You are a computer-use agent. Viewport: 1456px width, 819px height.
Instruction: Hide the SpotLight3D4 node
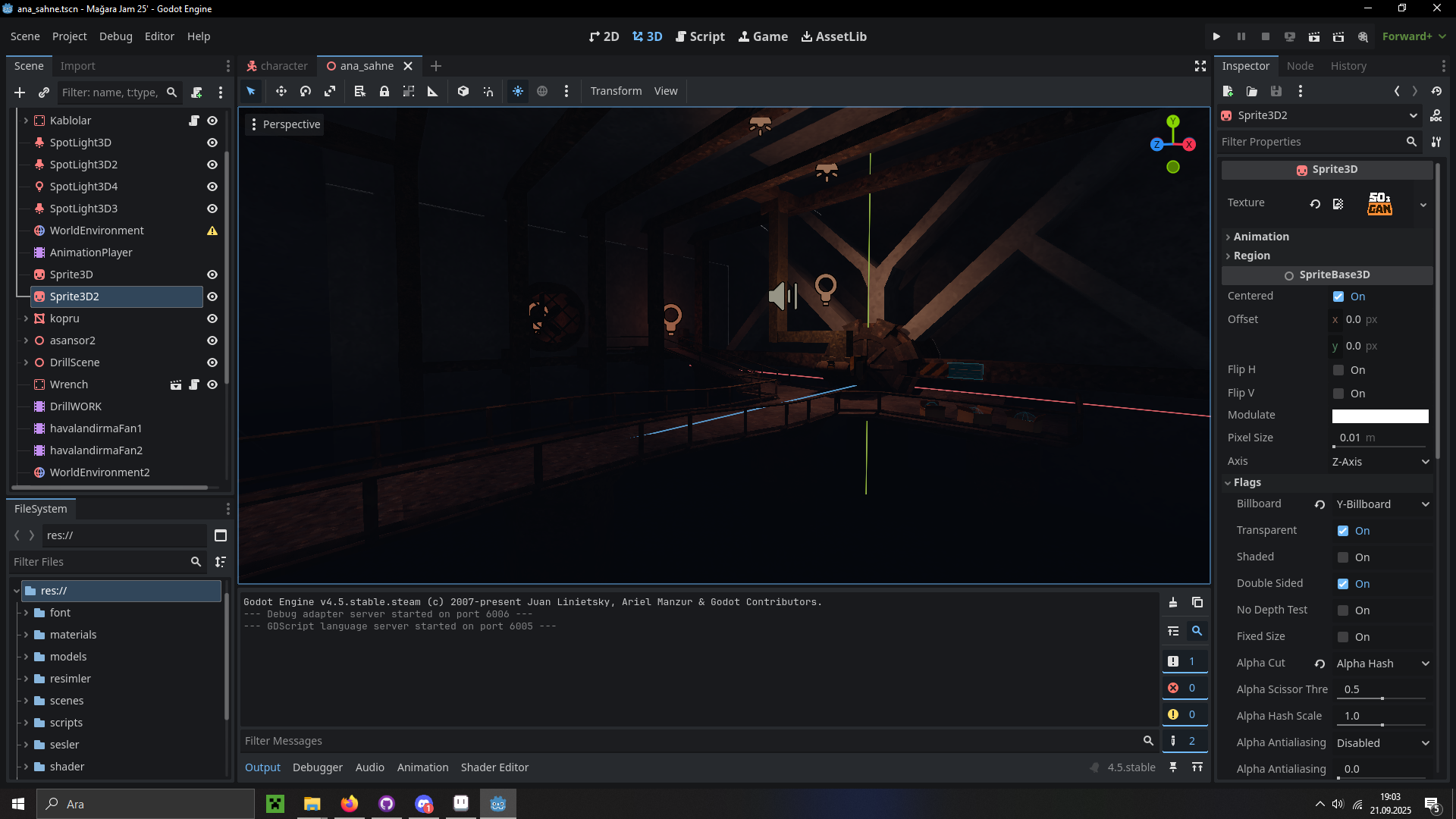(212, 187)
